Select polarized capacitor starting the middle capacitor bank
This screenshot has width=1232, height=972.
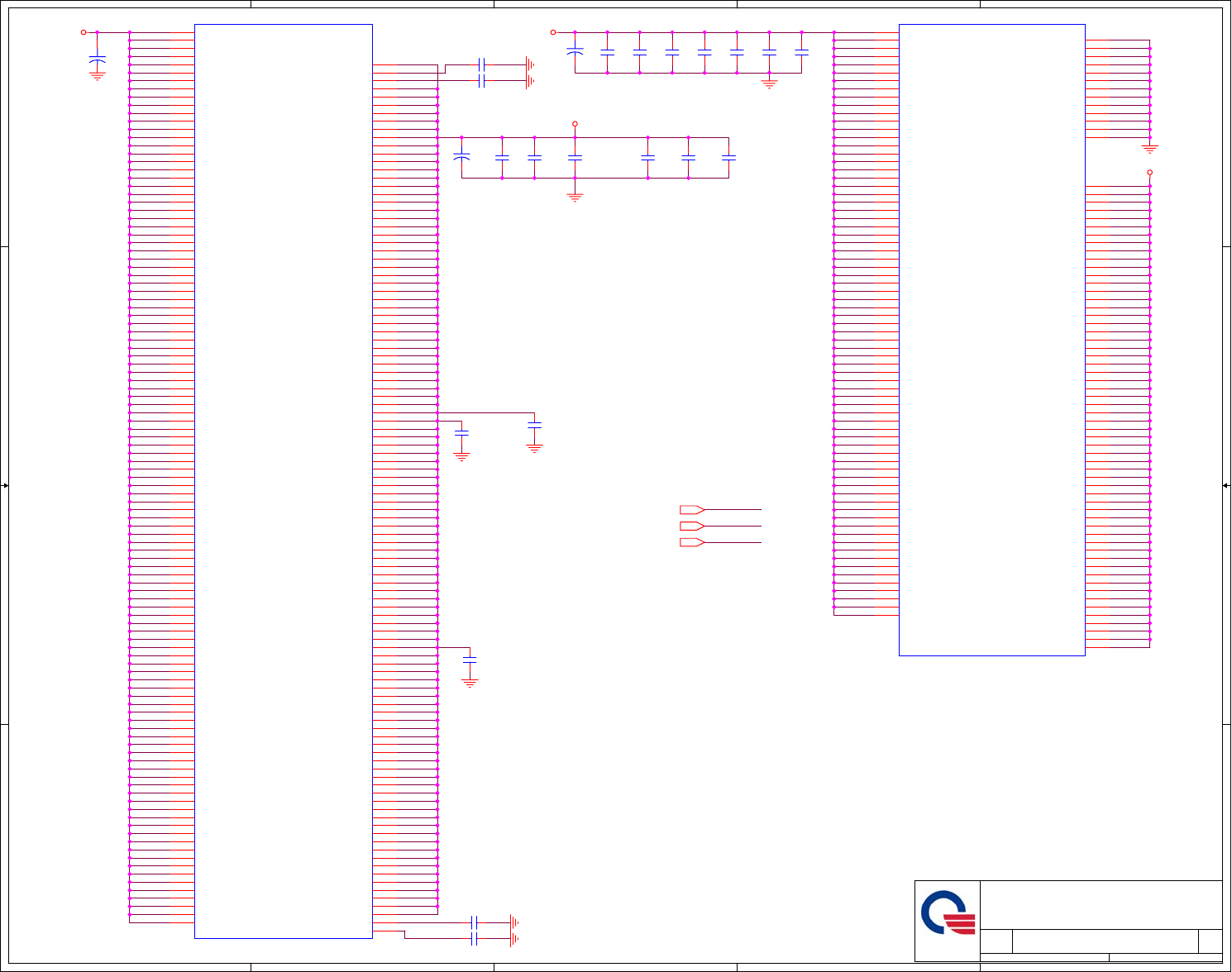(x=461, y=156)
